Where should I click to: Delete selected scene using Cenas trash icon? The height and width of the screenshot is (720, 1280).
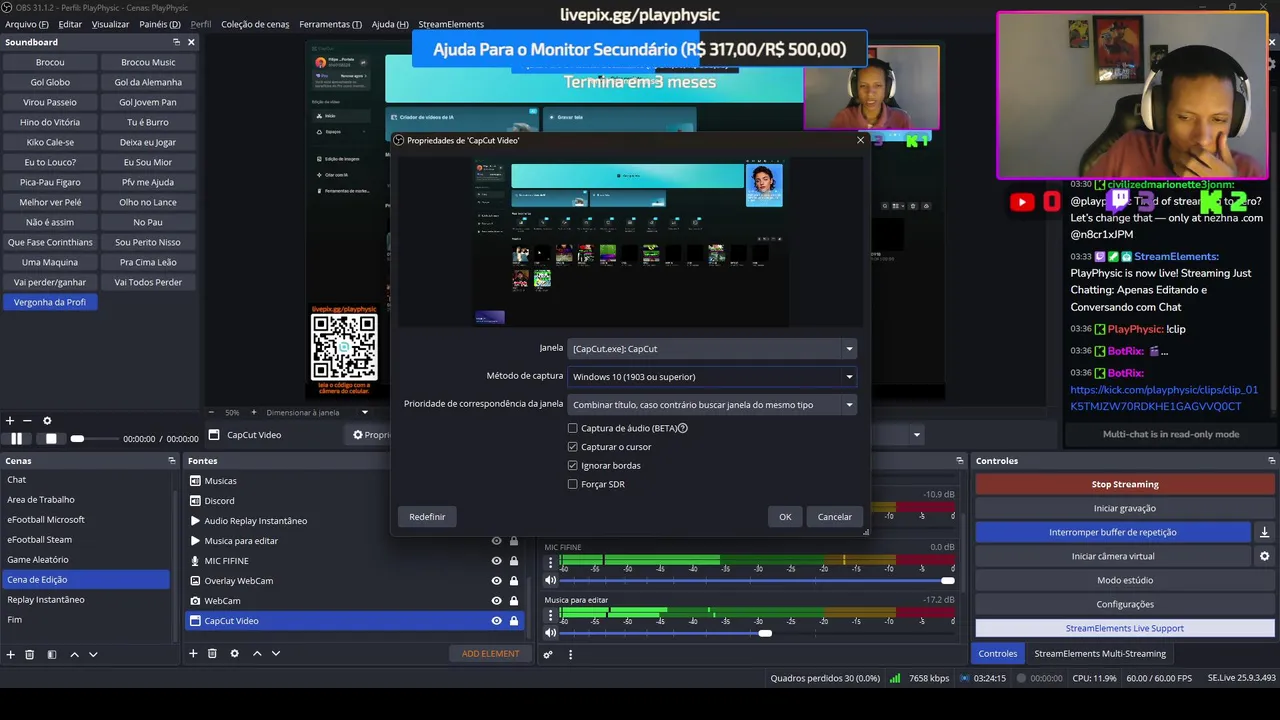click(30, 654)
